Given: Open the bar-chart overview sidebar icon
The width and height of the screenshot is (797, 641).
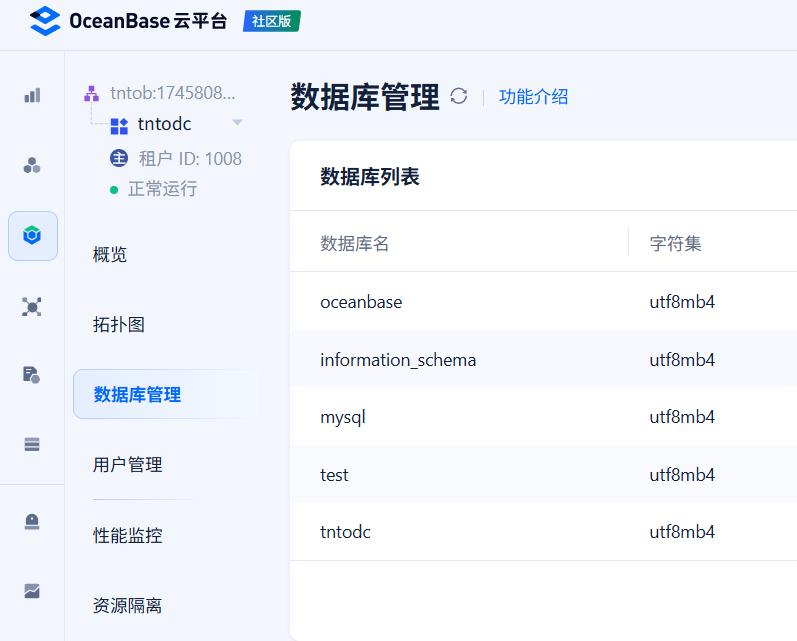Looking at the screenshot, I should [32, 95].
